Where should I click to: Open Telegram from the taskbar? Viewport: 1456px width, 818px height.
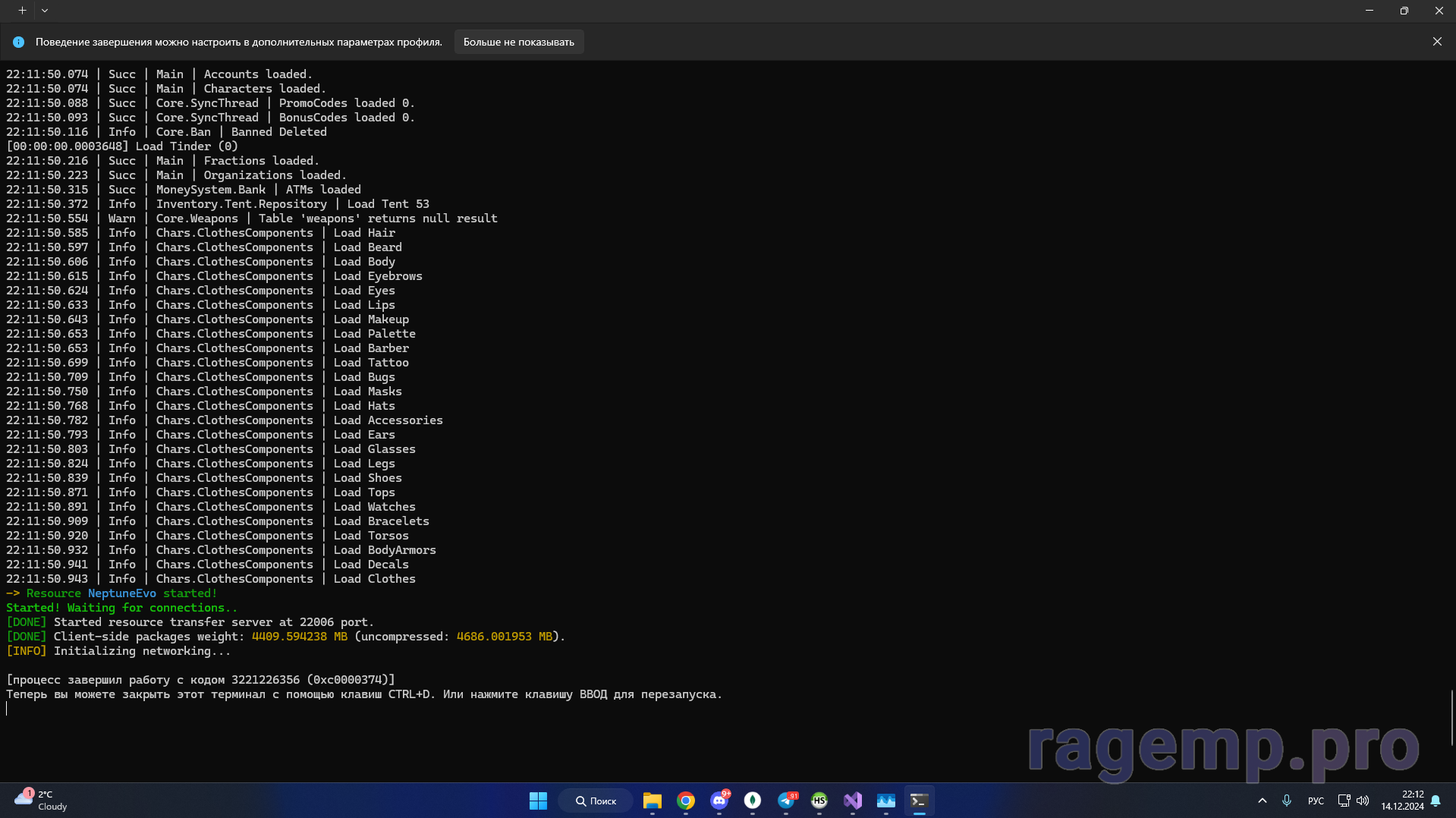[786, 801]
